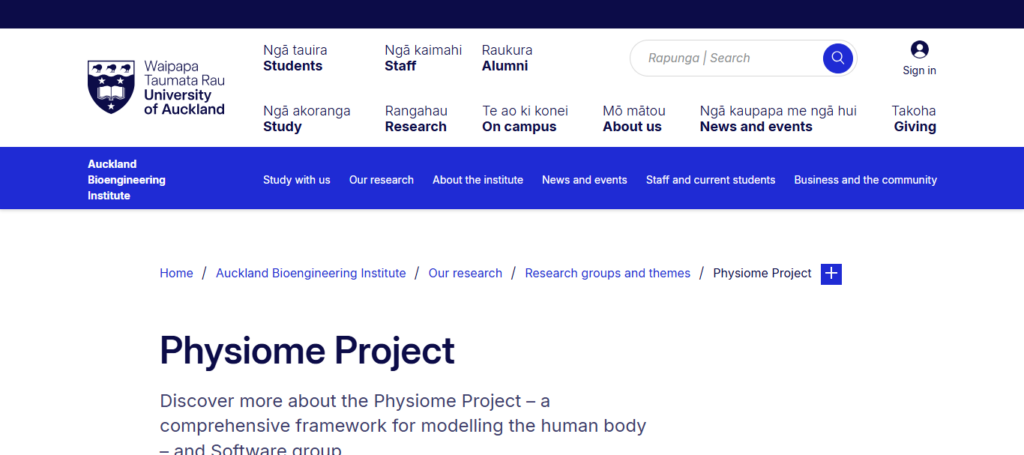Viewport: 1024px width, 455px height.
Task: Open the Staff menu
Action: click(x=423, y=58)
